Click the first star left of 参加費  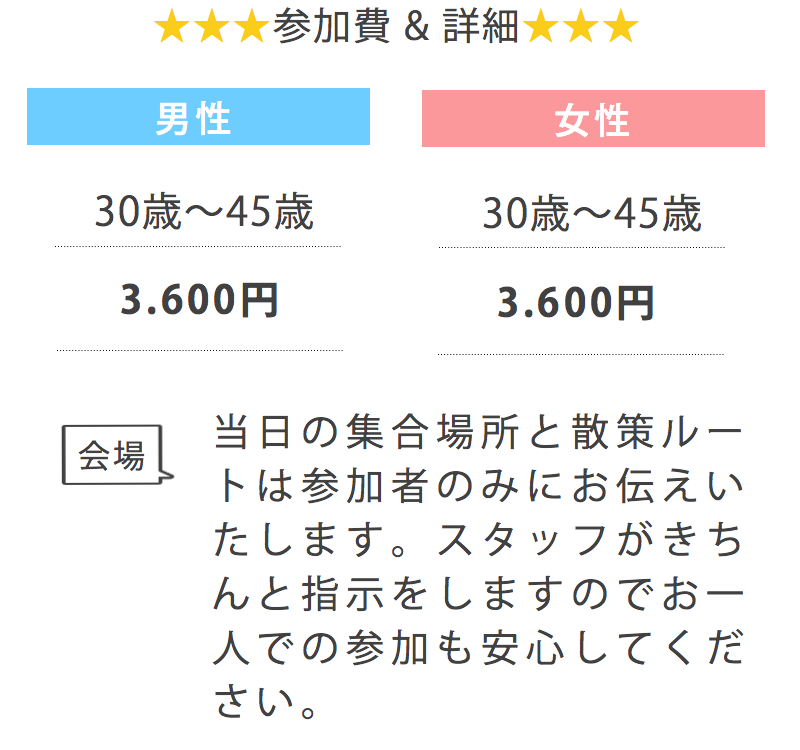(x=172, y=27)
